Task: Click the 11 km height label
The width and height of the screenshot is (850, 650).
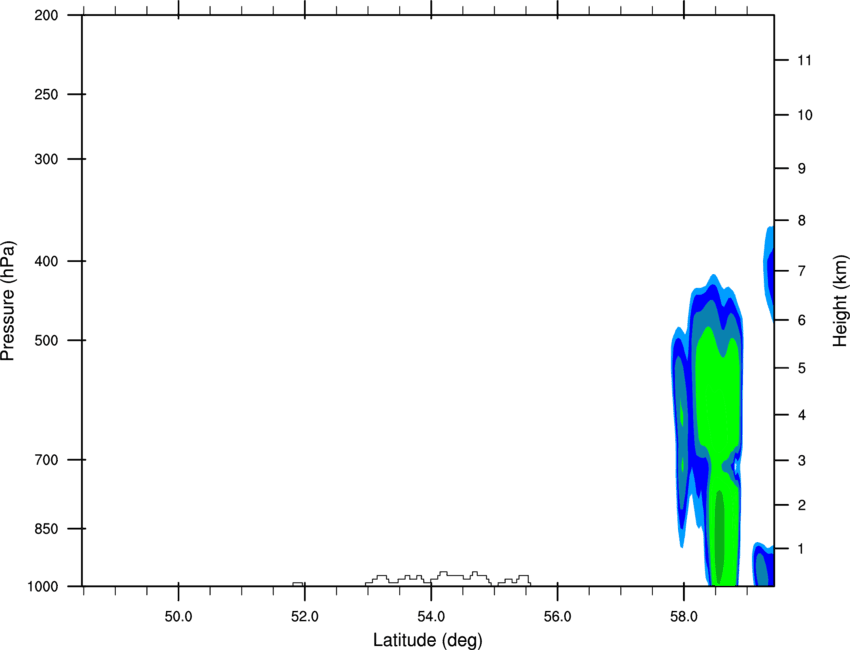Action: coord(805,60)
